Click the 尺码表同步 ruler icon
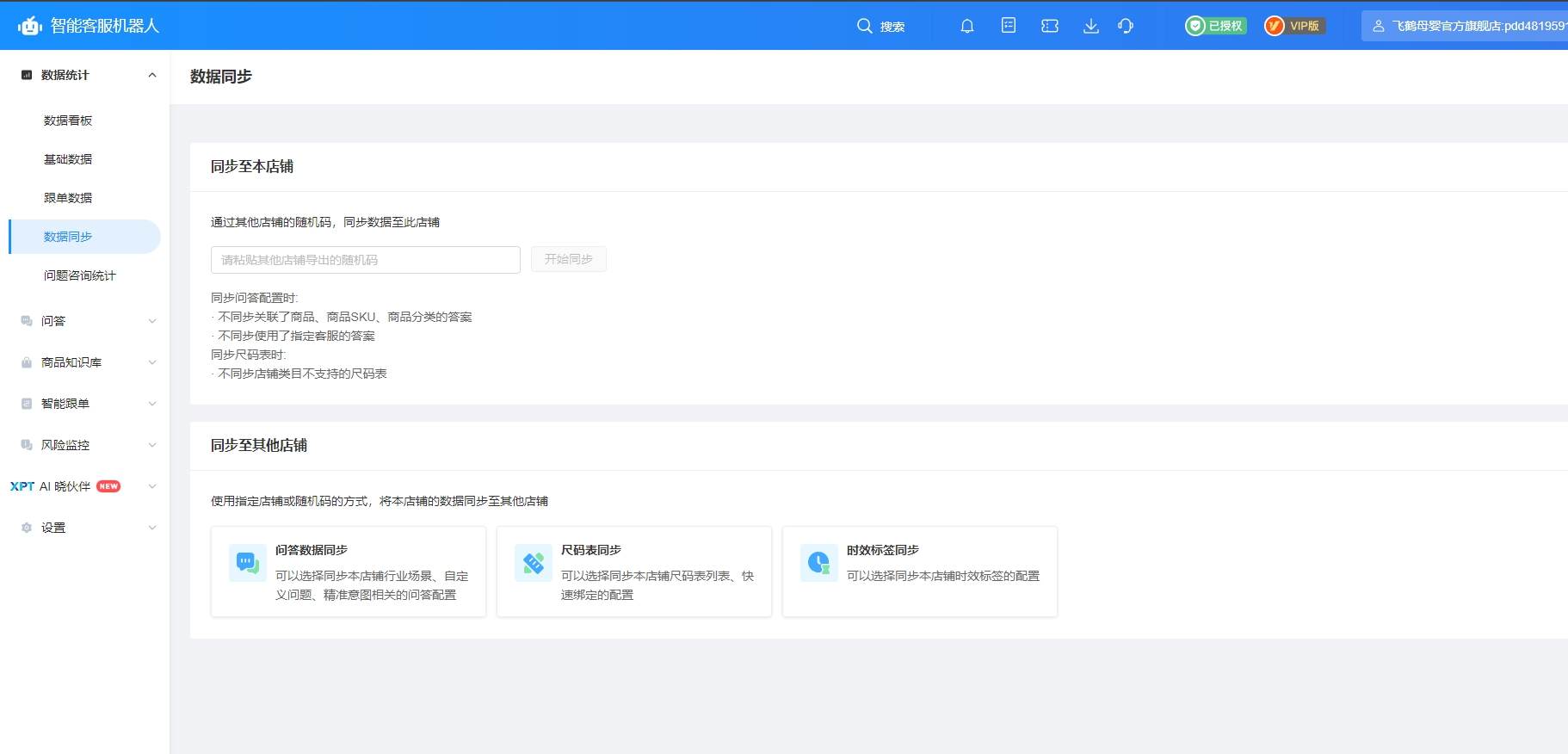 pyautogui.click(x=534, y=563)
